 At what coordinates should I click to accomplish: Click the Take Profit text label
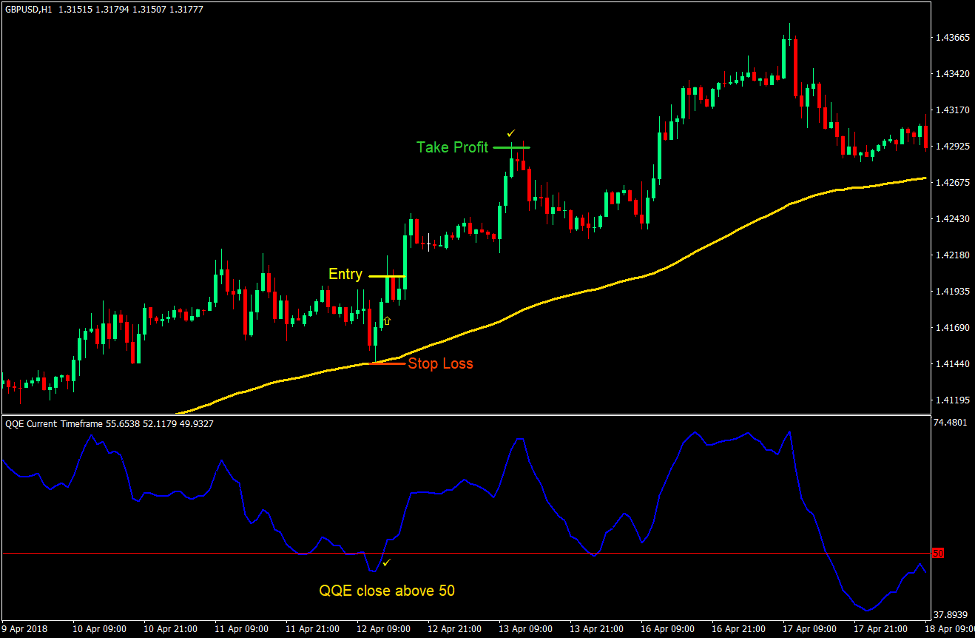tap(452, 148)
